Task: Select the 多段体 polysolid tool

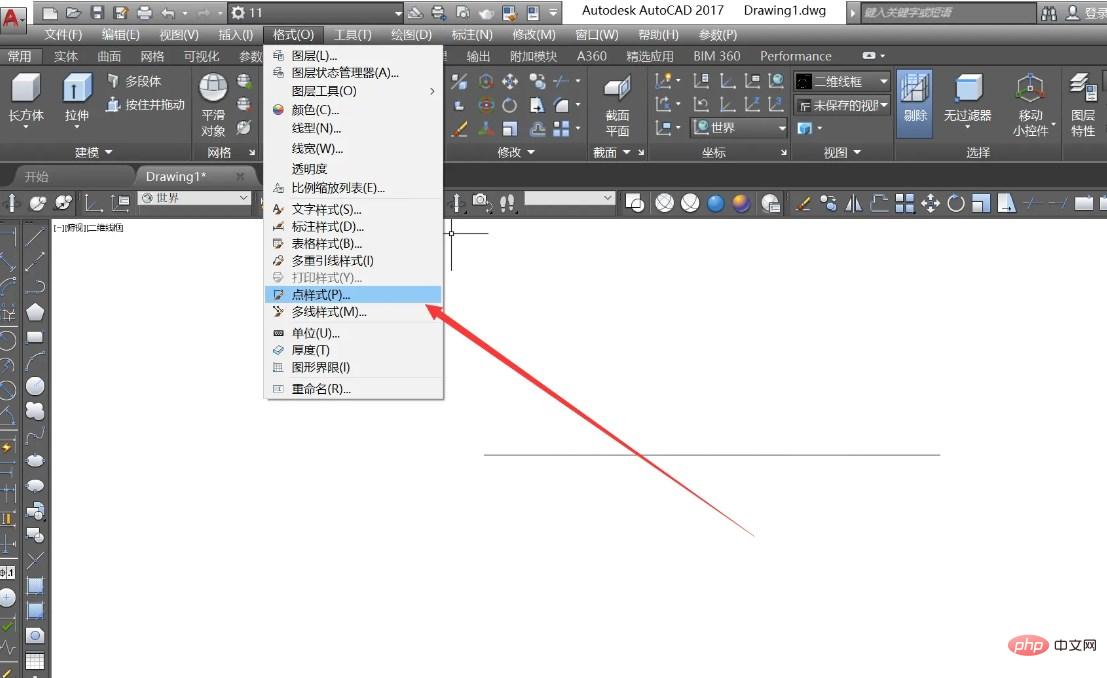Action: coord(134,81)
